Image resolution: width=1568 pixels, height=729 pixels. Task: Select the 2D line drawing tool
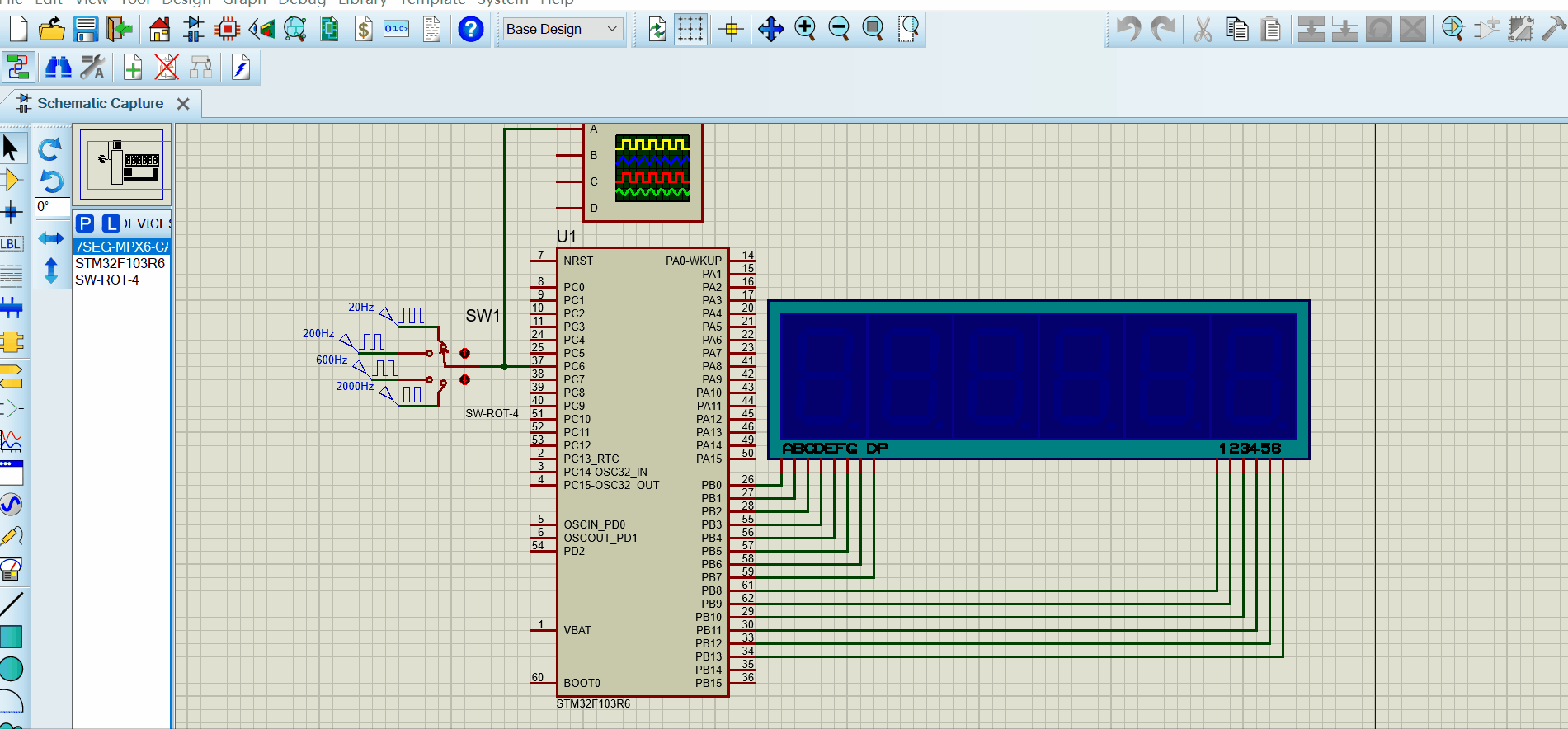[12, 604]
